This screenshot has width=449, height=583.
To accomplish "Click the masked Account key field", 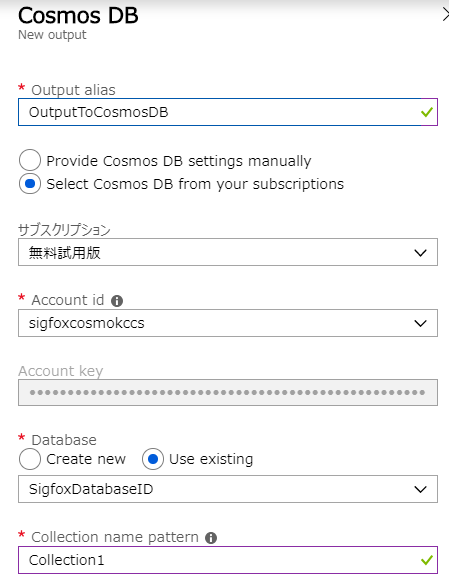I will (x=228, y=393).
